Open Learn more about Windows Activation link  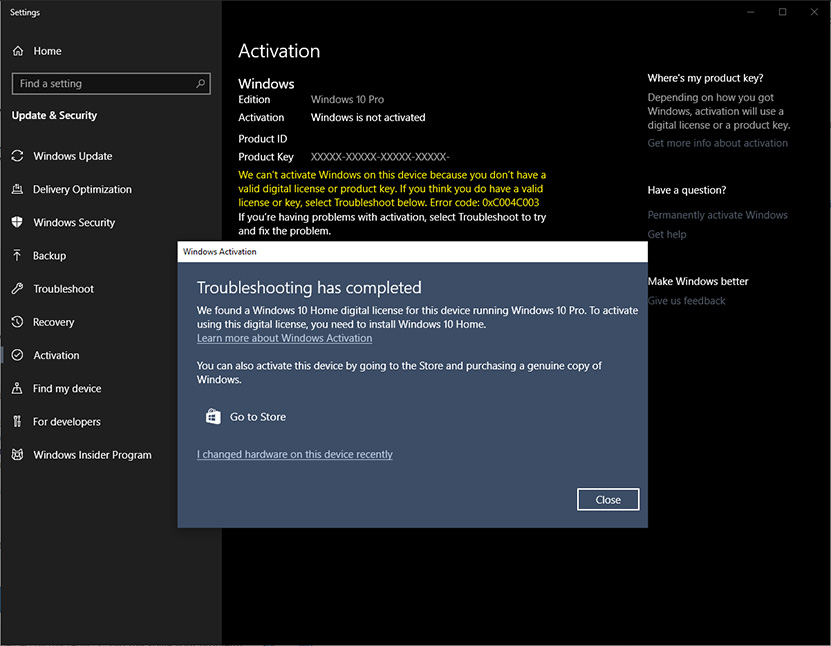click(284, 339)
